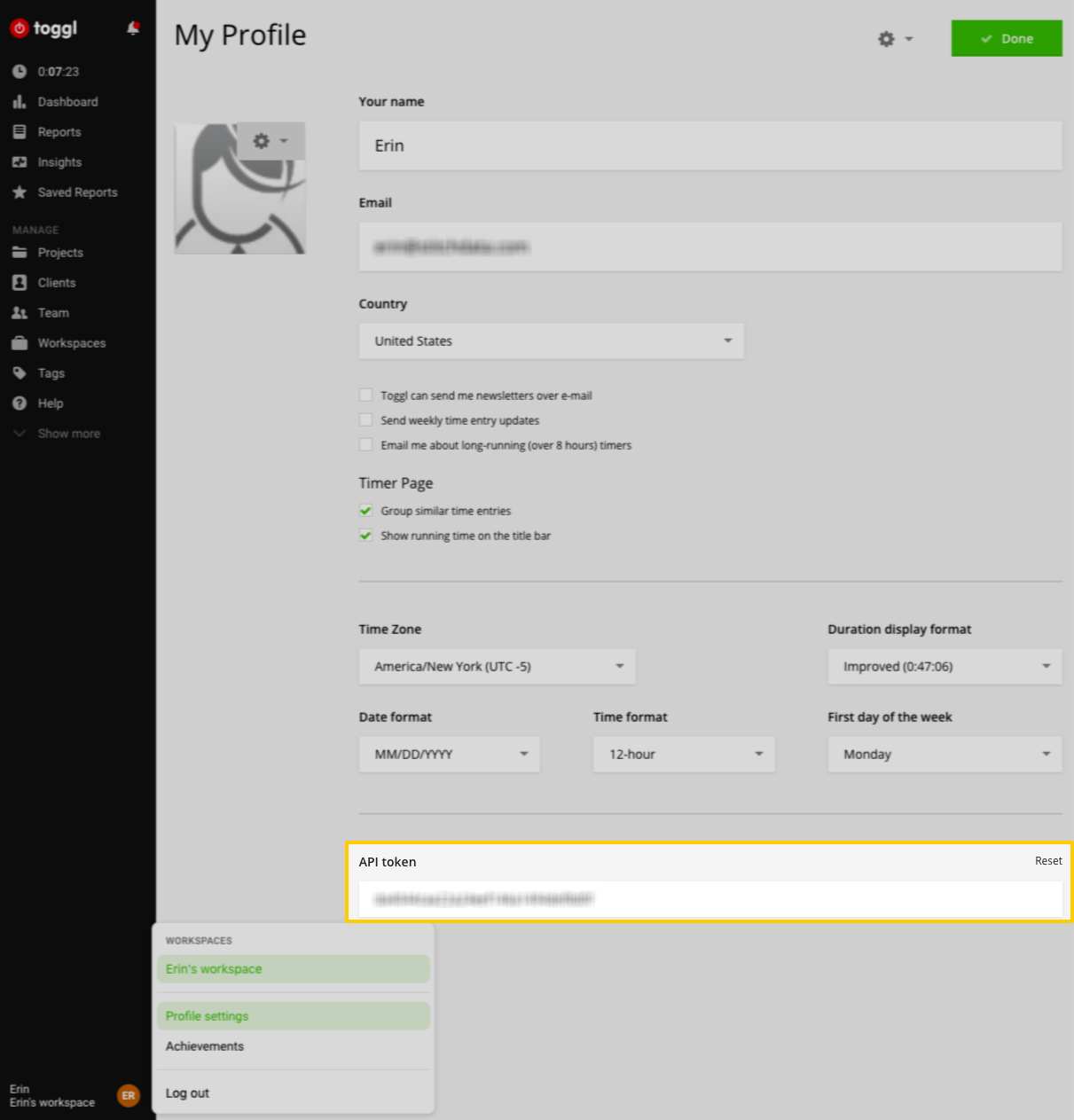Select the Tags icon in the sidebar

coord(20,372)
